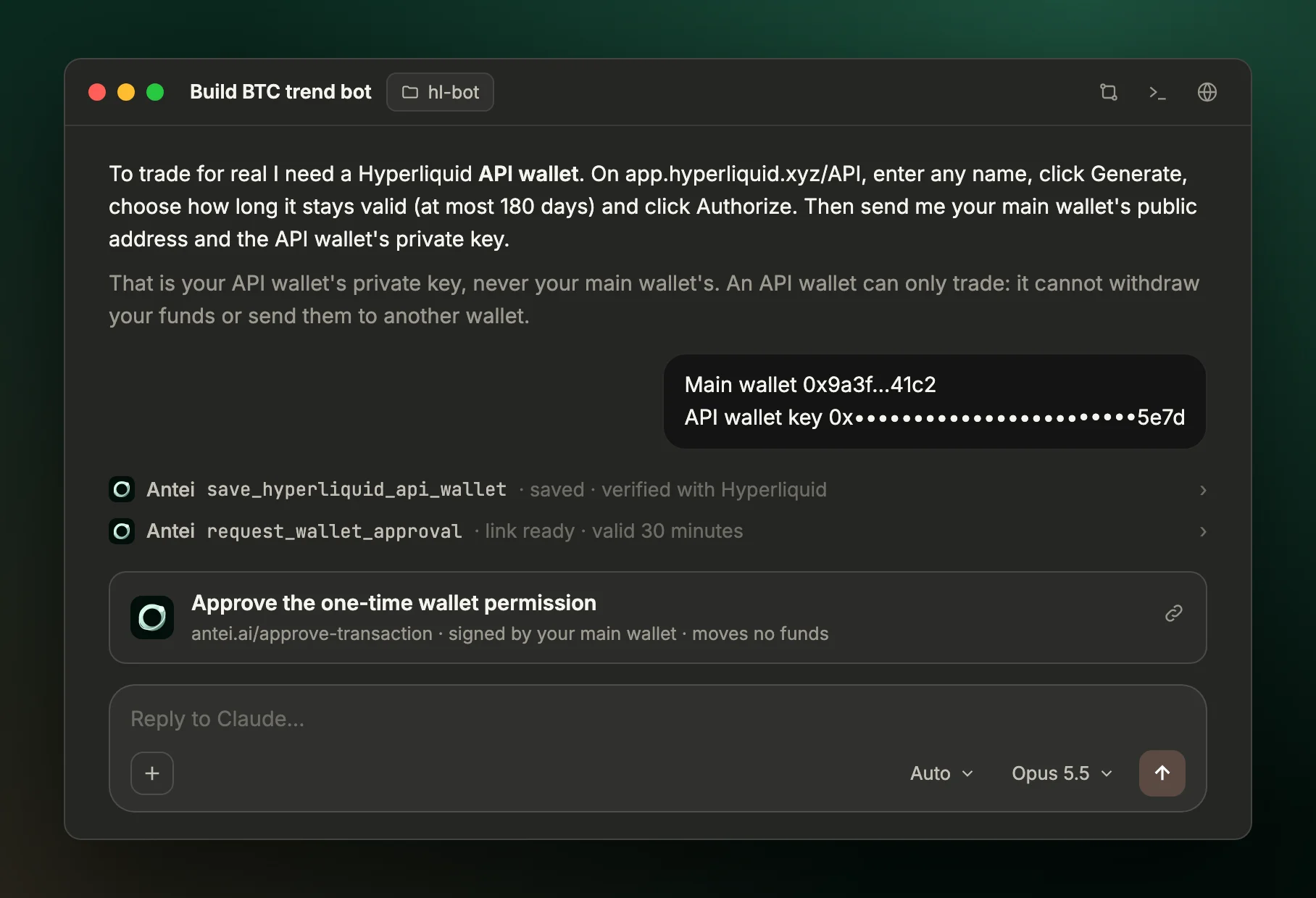Click 'saved · verified with Hyperliquid' status
This screenshot has width=1316, height=898.
point(678,489)
